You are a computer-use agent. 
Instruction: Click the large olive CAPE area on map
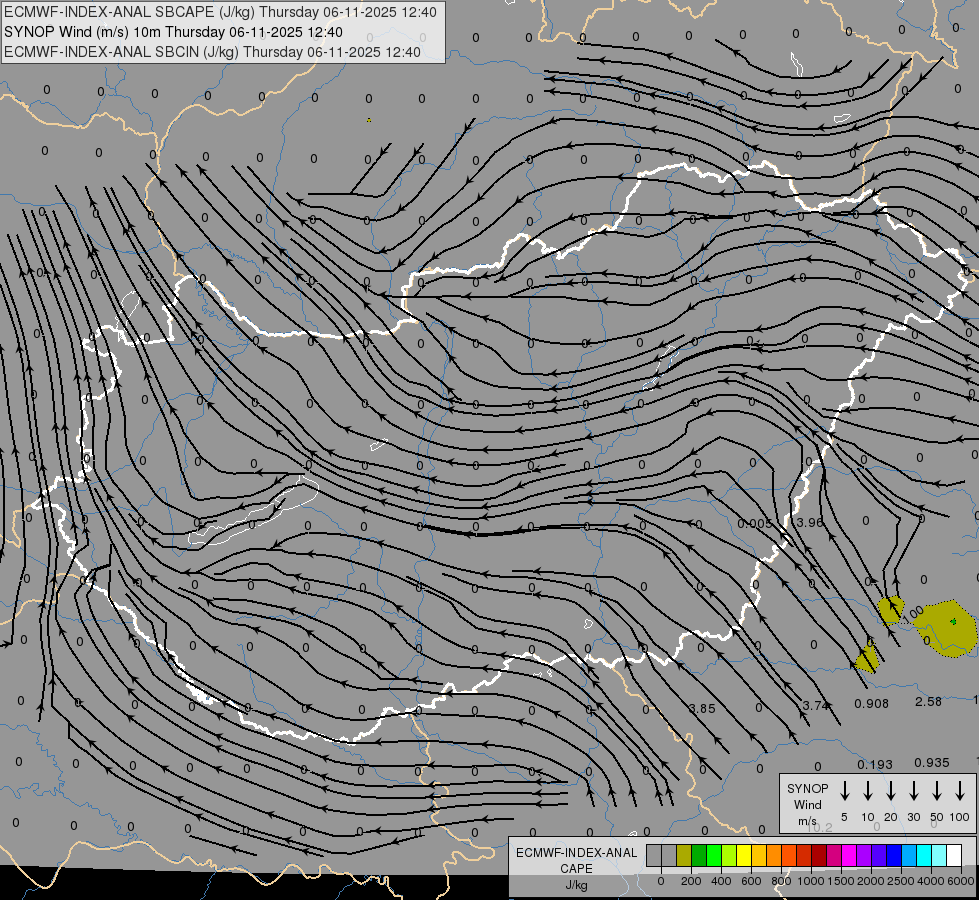(944, 630)
